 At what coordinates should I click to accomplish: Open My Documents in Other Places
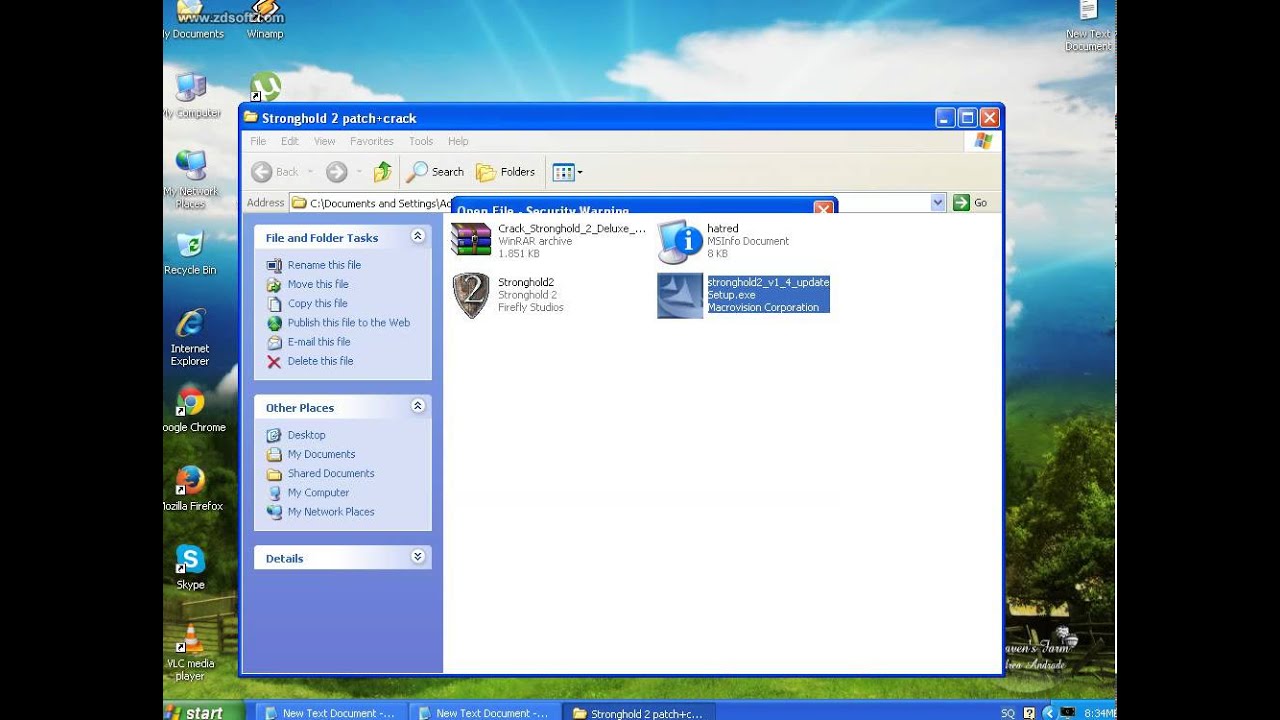(321, 454)
